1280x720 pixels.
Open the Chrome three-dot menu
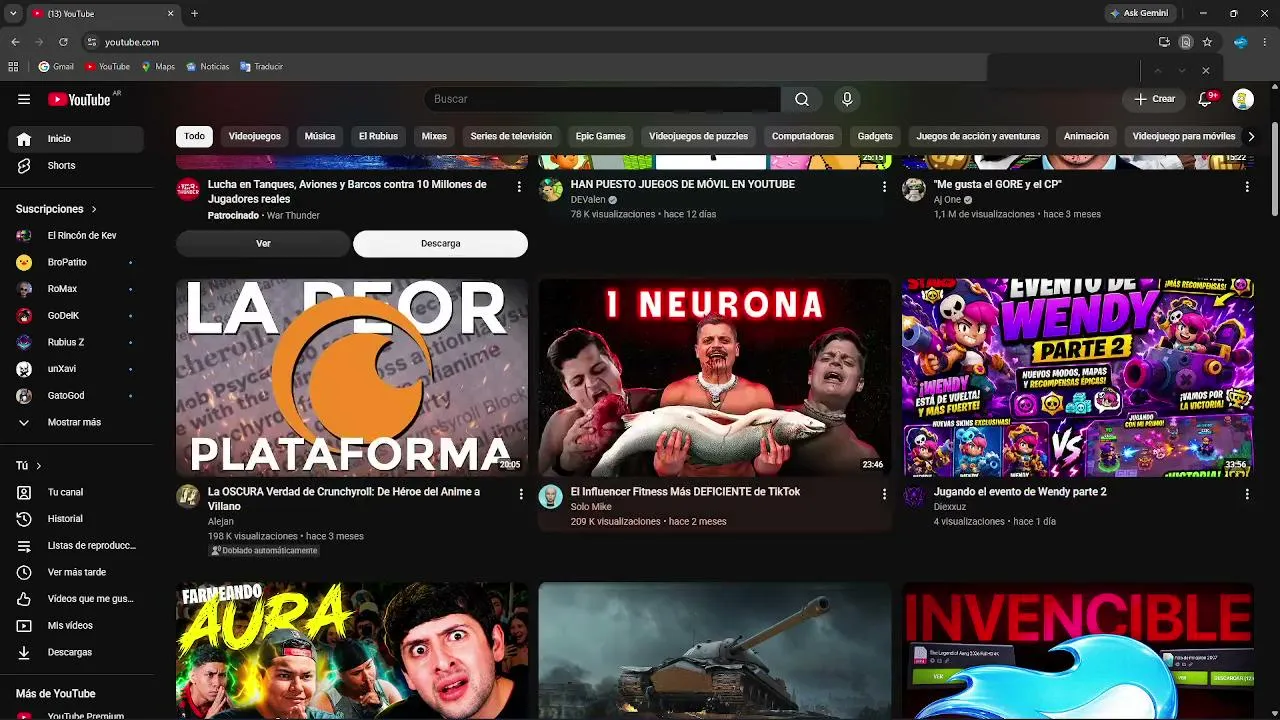pos(1265,42)
